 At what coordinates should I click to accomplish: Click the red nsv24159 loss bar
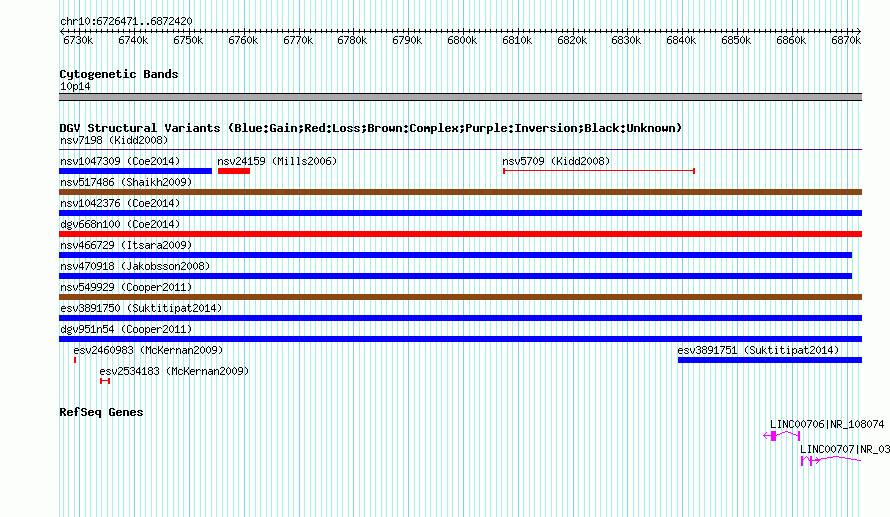[234, 171]
